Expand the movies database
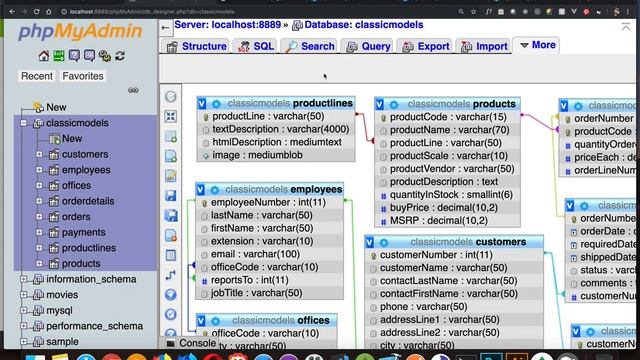This screenshot has height=360, width=640. [x=24, y=295]
